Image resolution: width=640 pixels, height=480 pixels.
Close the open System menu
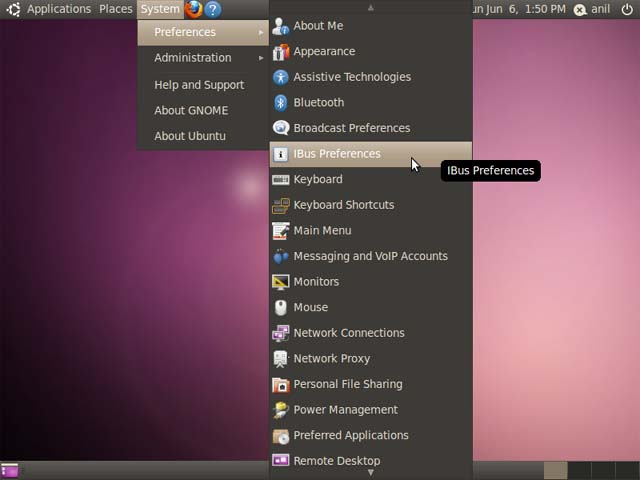[160, 9]
